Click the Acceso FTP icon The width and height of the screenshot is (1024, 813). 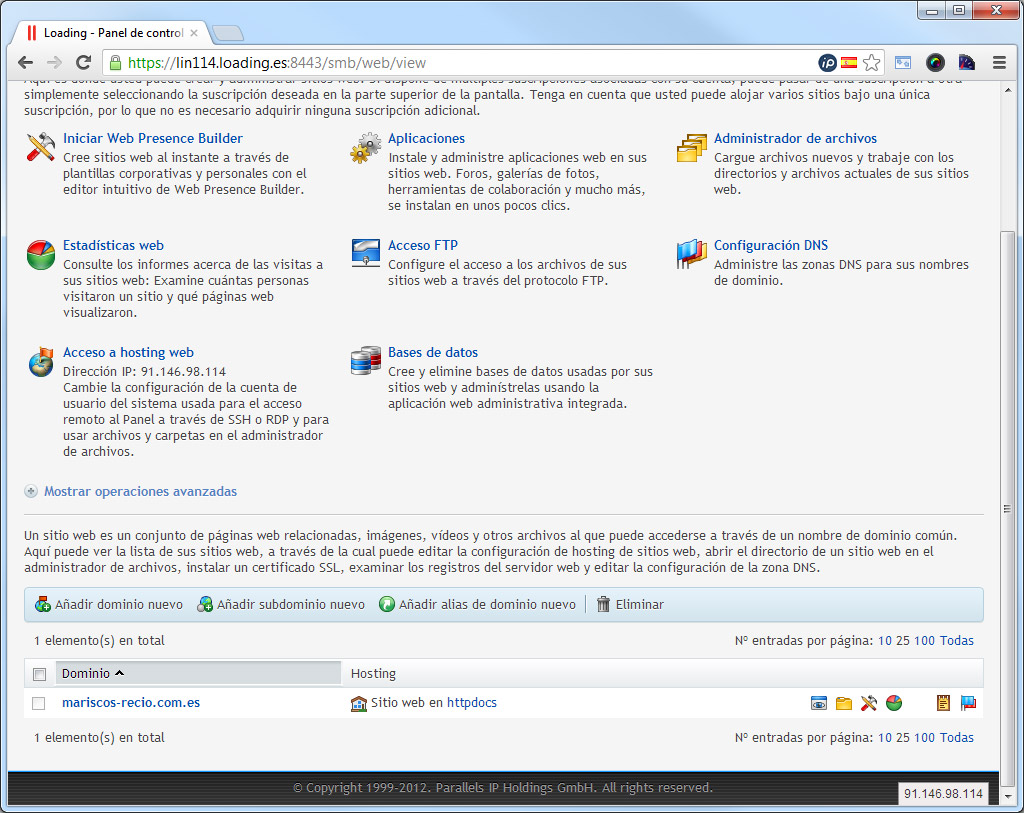(366, 253)
